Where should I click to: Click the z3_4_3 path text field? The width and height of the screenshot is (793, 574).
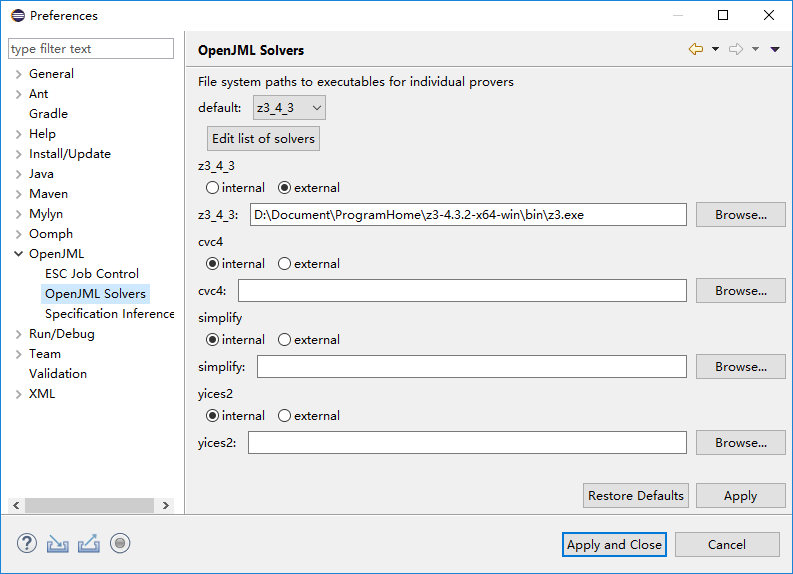point(468,214)
